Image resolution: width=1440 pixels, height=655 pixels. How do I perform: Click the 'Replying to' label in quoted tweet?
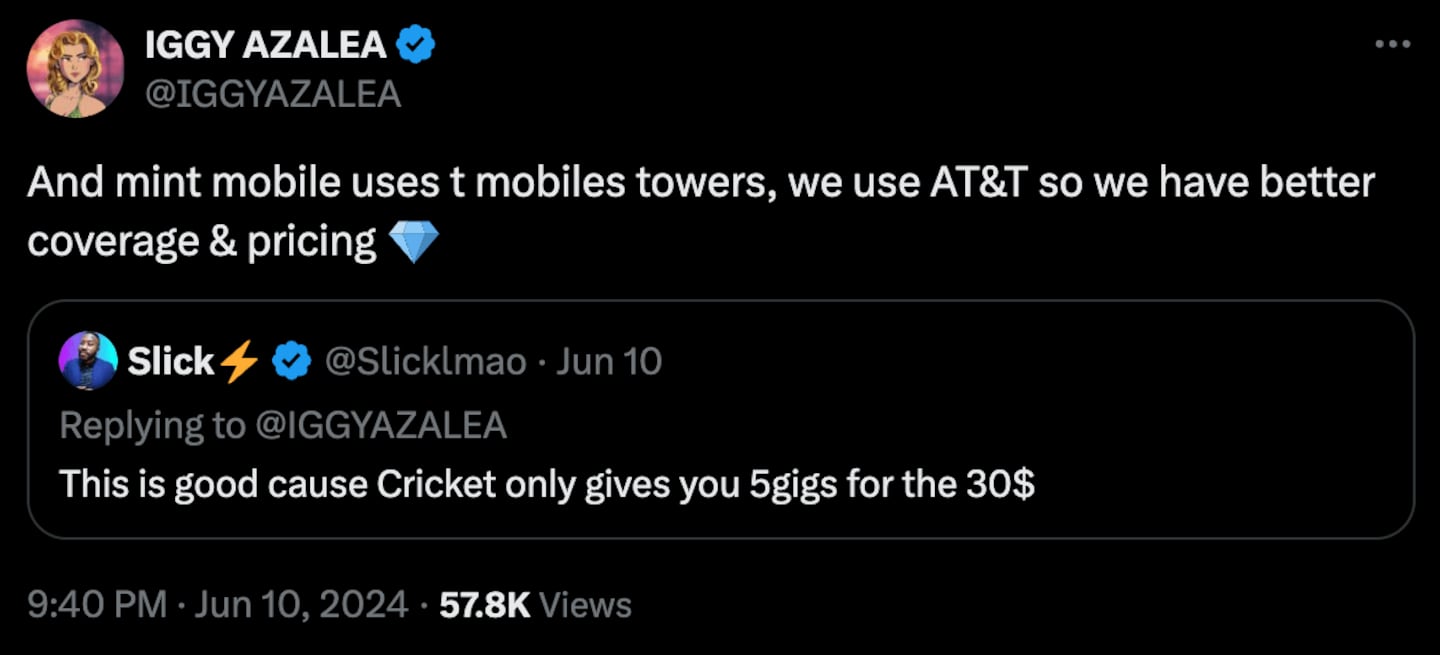(152, 425)
